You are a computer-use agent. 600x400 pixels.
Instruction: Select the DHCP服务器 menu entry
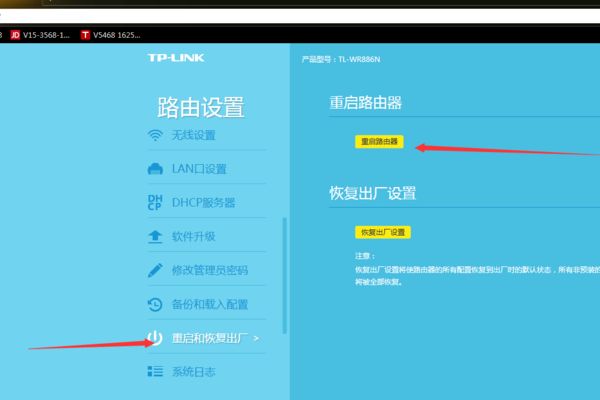coord(204,203)
